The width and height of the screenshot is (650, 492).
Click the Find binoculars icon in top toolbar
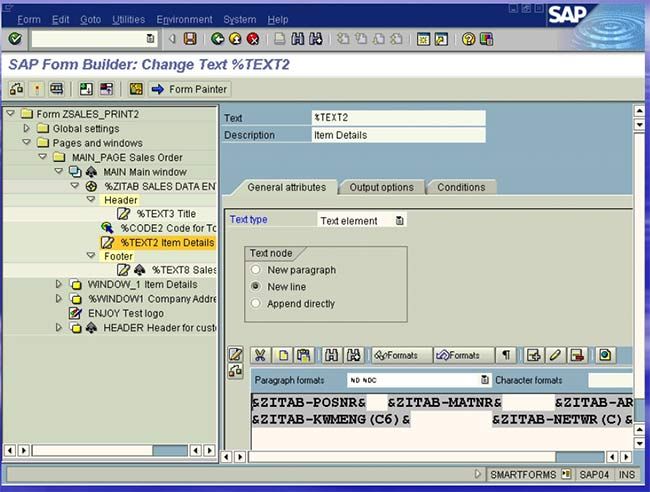click(298, 39)
